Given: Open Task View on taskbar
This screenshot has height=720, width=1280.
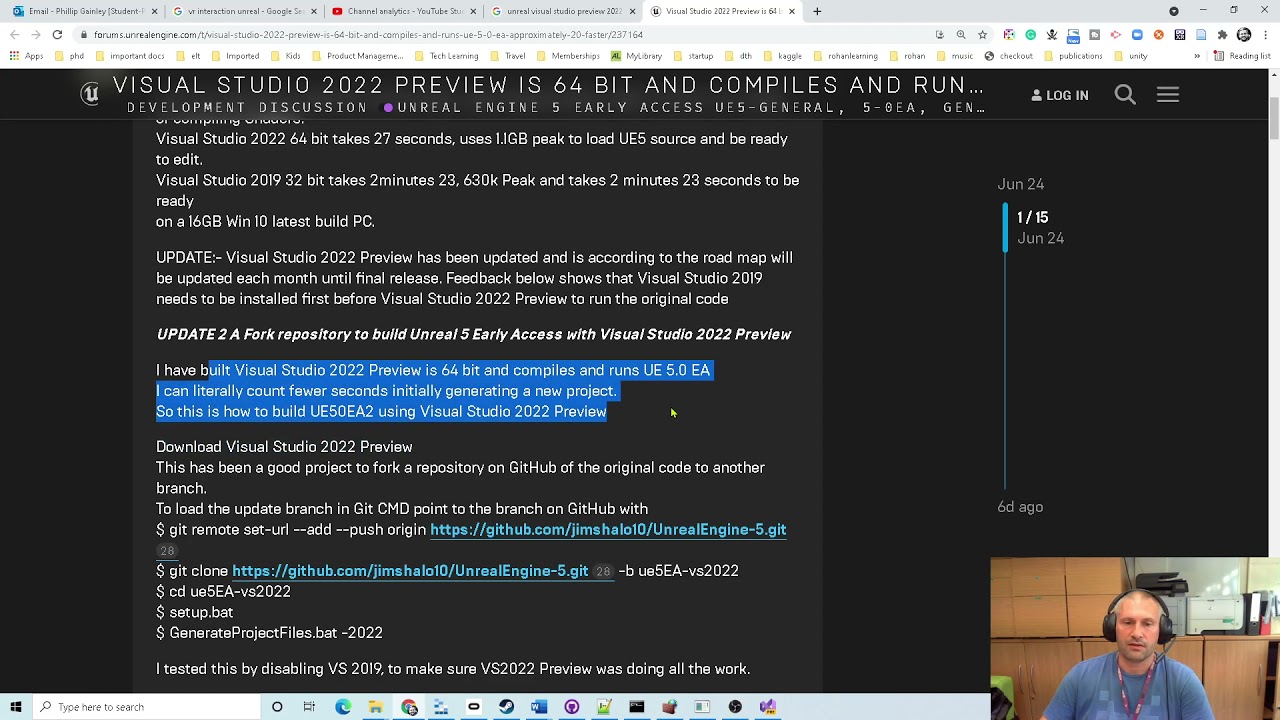Looking at the screenshot, I should pos(309,707).
